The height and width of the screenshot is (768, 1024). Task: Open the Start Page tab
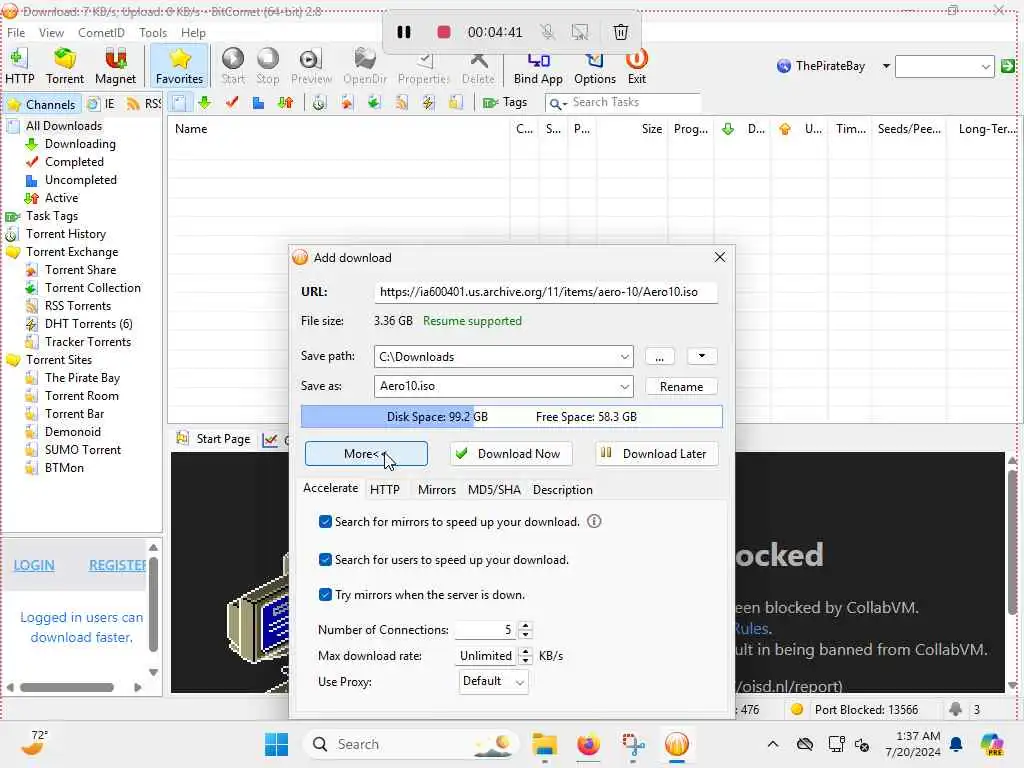click(214, 439)
